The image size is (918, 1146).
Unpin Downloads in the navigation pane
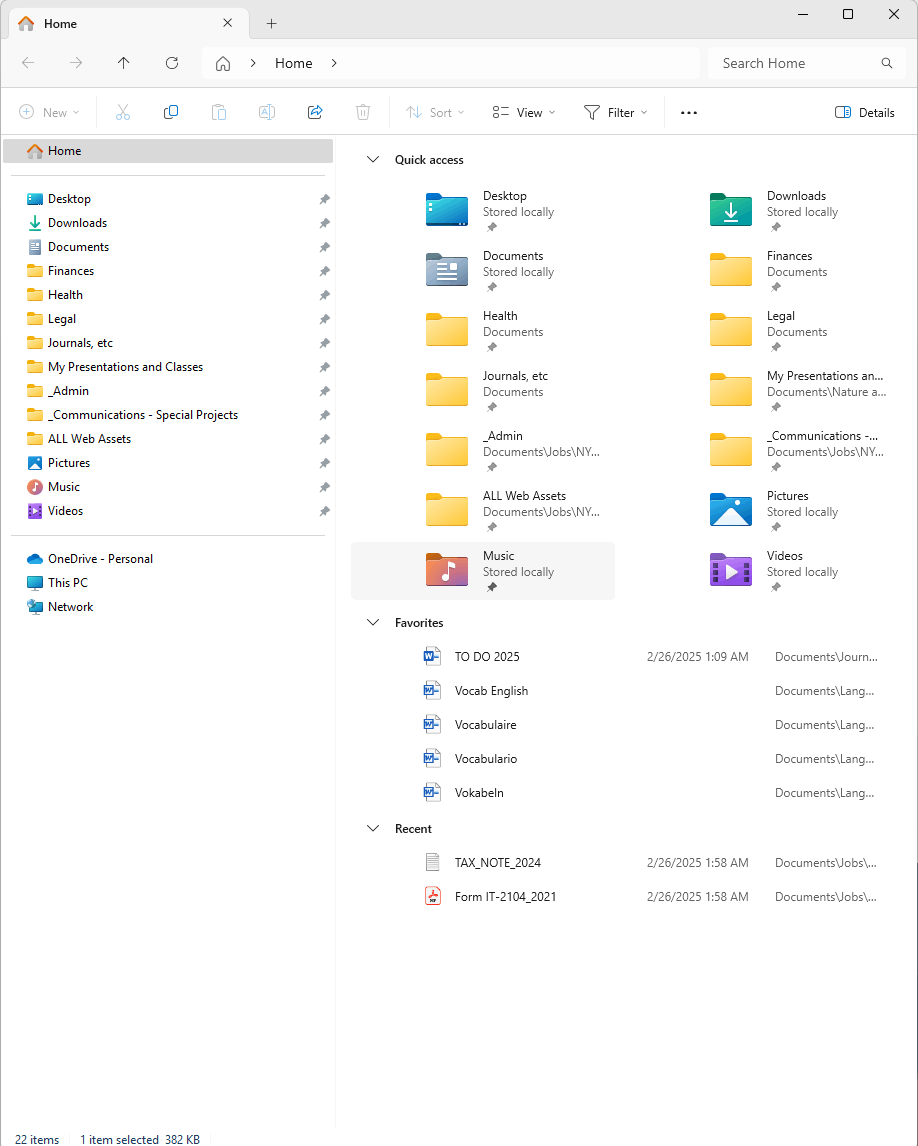click(325, 223)
